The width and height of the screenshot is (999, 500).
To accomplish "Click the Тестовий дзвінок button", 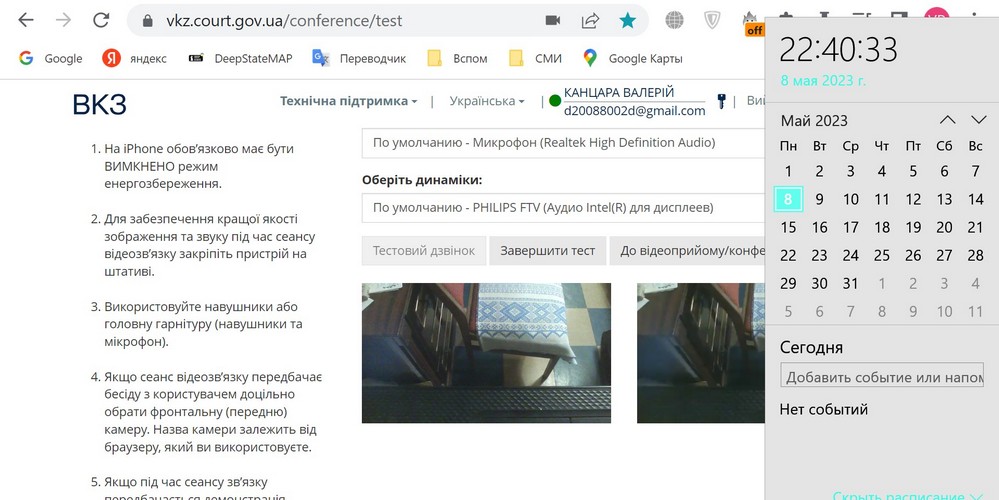I will [x=424, y=250].
